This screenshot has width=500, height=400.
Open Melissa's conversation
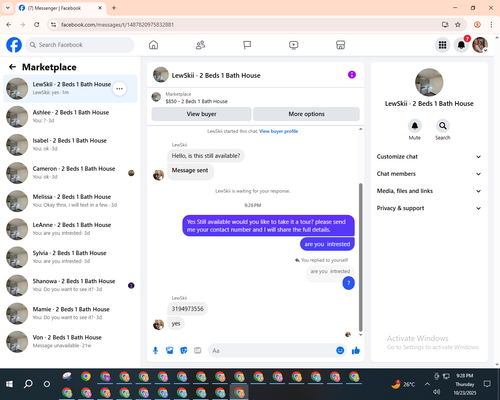[70, 201]
